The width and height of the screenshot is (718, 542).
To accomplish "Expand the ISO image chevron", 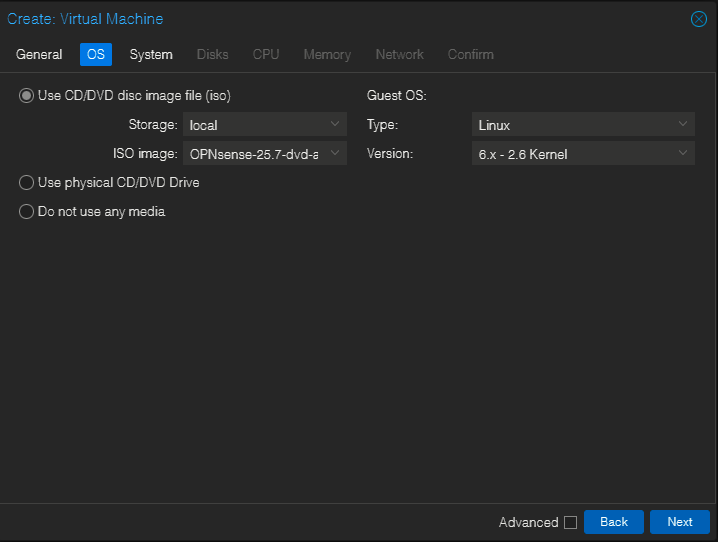I will click(335, 153).
